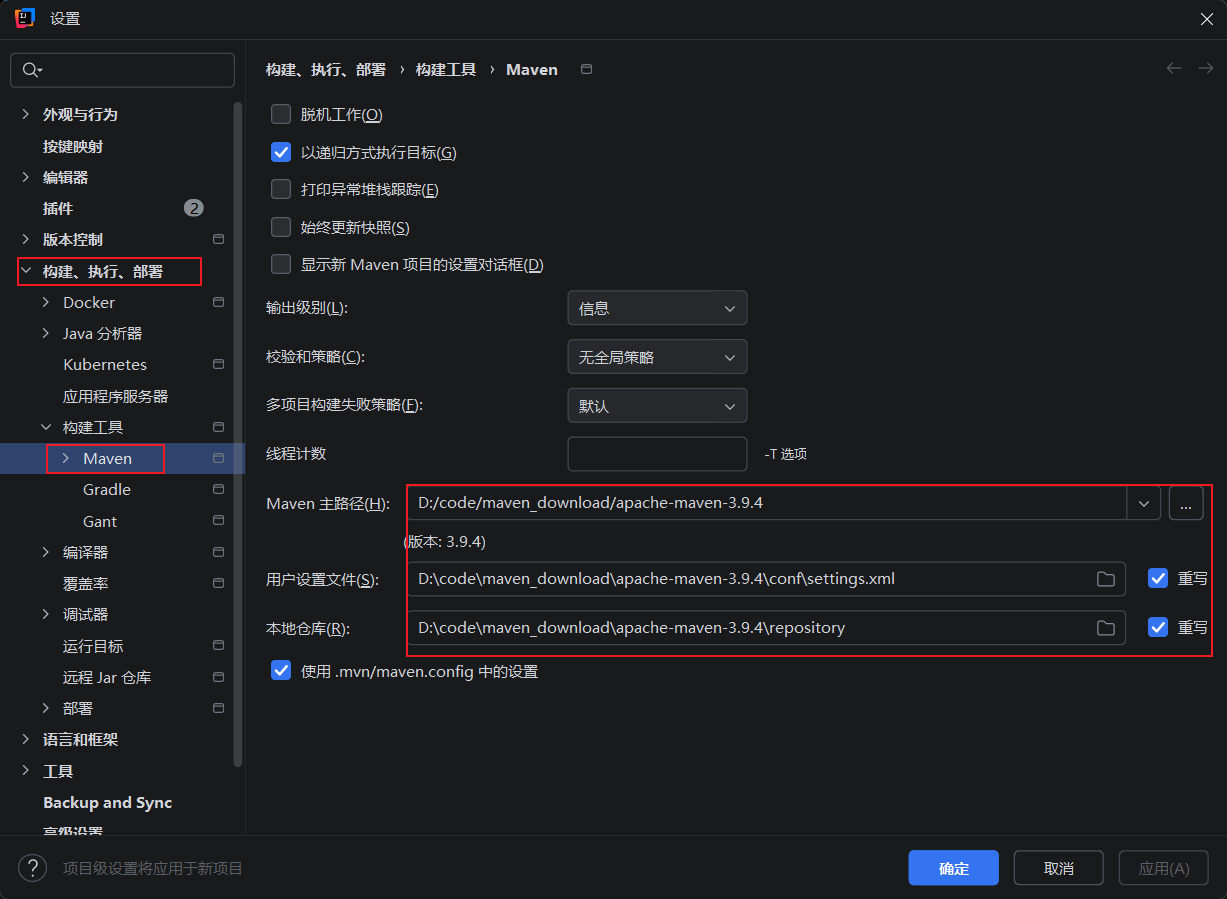Click the project icon beside 远程 Jar 仓库
1227x899 pixels.
pyautogui.click(x=218, y=677)
